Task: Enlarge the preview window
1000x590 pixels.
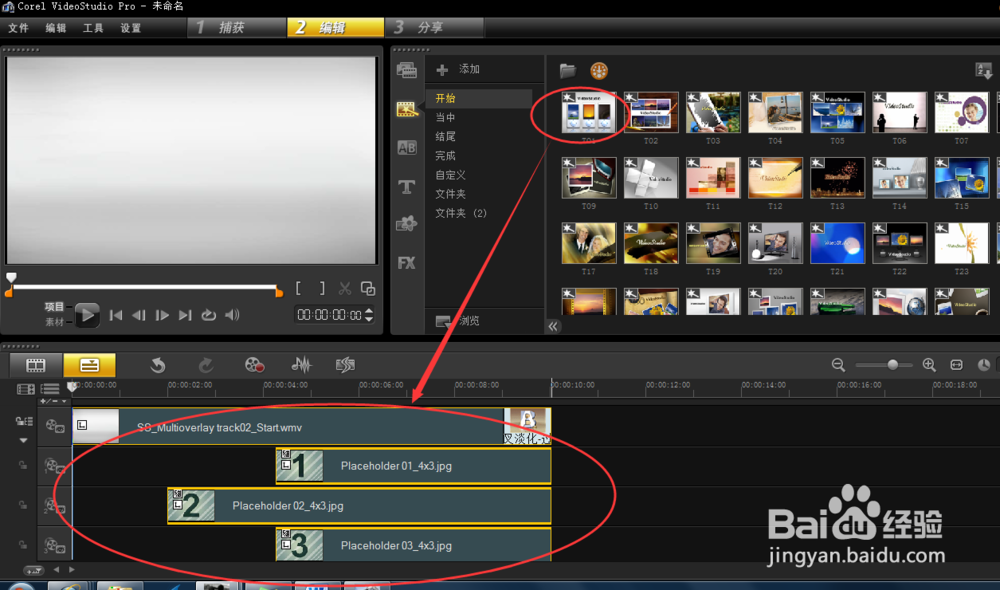Action: [368, 289]
